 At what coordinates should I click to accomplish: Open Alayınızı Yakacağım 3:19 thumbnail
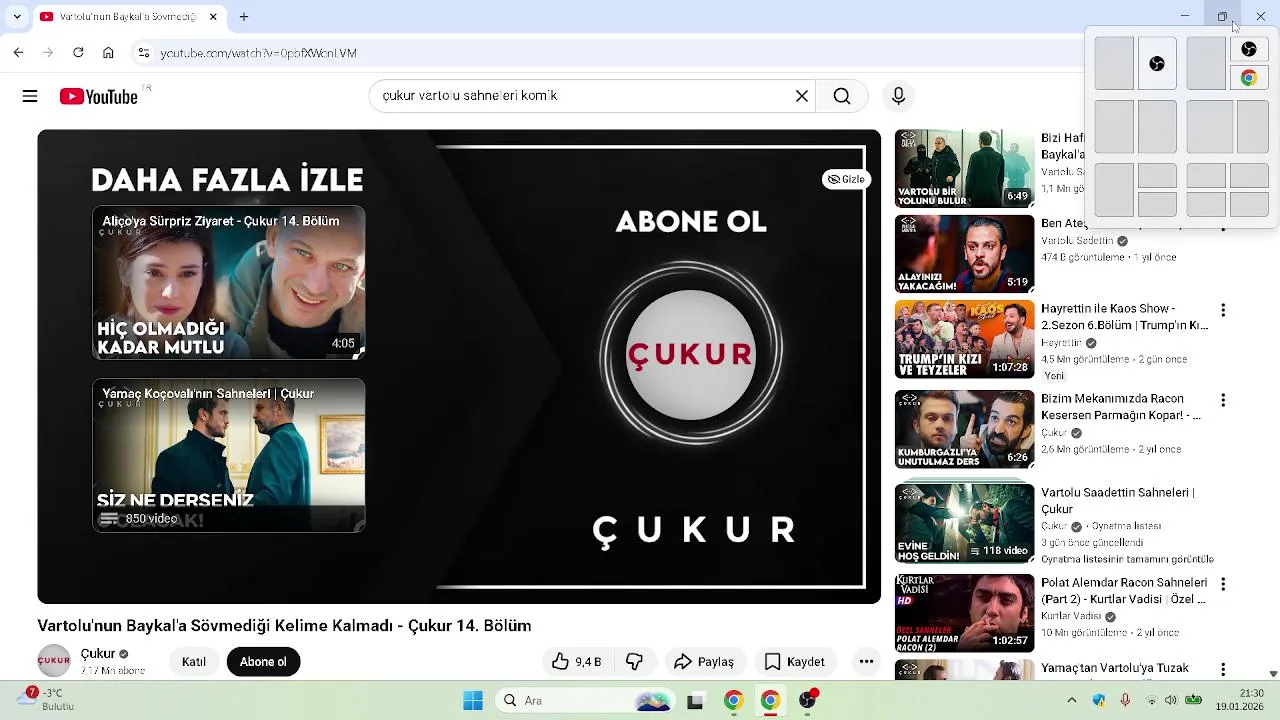pyautogui.click(x=964, y=254)
